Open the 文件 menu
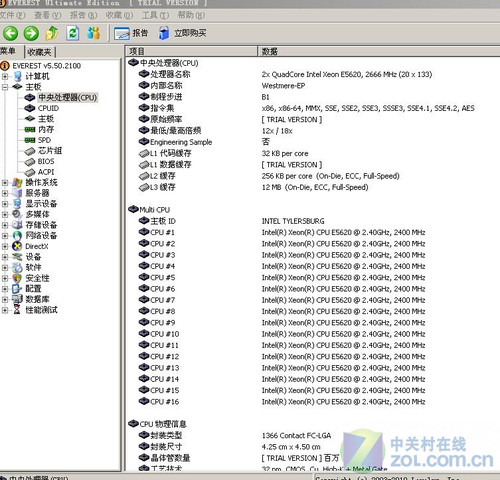This screenshot has height=480, width=500. (12, 15)
